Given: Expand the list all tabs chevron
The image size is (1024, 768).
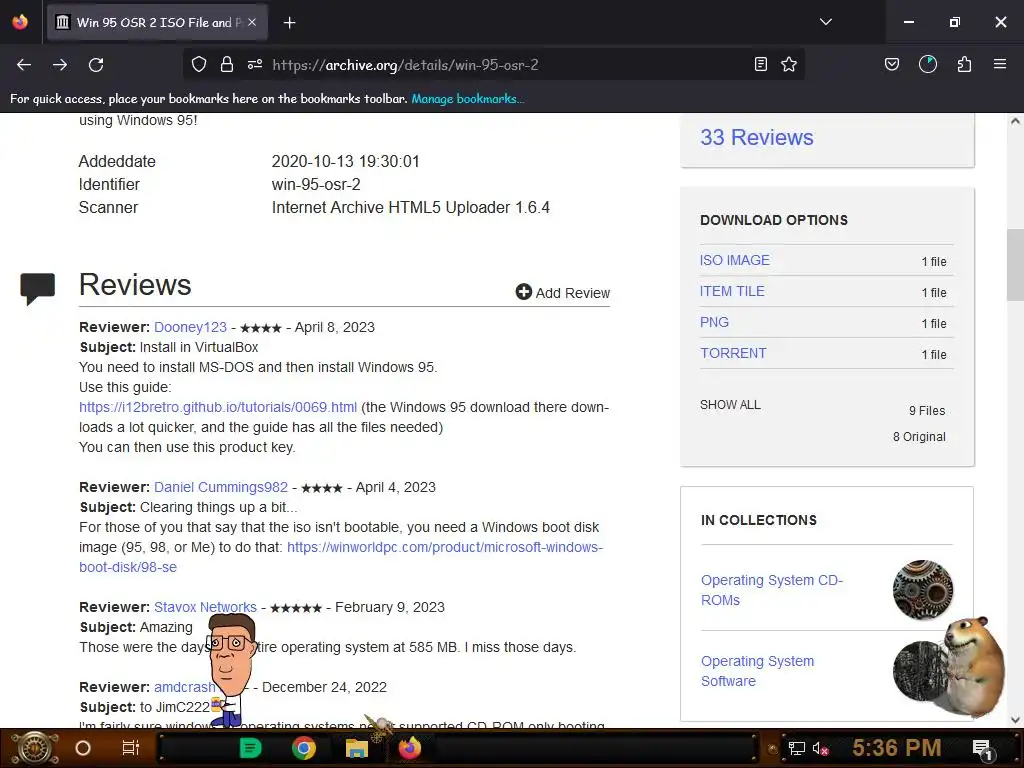Looking at the screenshot, I should (825, 22).
